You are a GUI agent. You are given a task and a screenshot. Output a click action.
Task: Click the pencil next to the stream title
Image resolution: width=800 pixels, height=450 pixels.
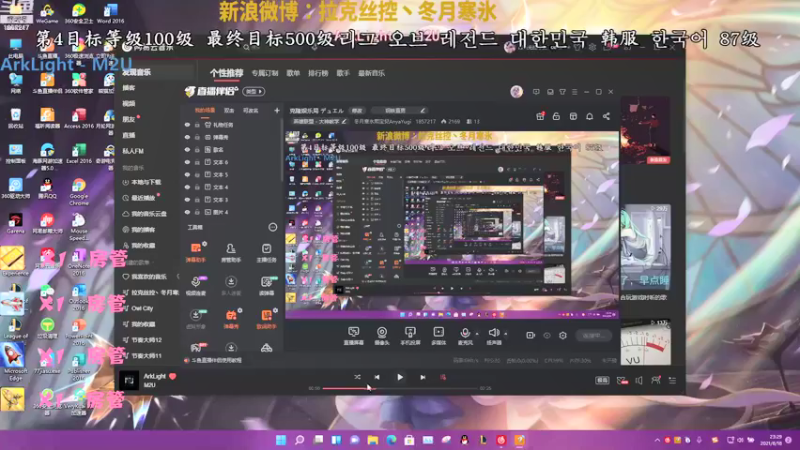[422, 110]
